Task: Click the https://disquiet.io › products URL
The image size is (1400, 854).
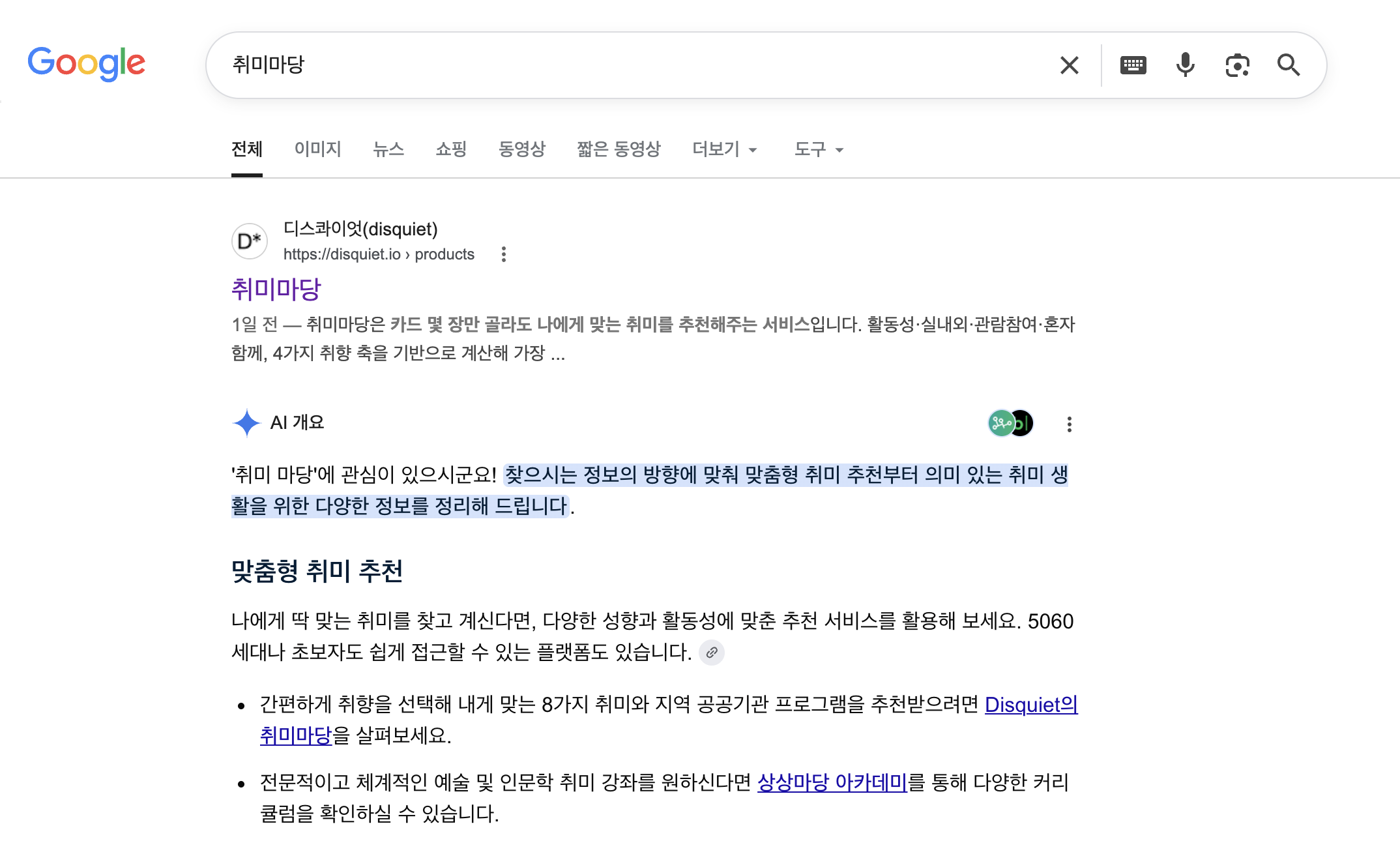Action: [379, 254]
